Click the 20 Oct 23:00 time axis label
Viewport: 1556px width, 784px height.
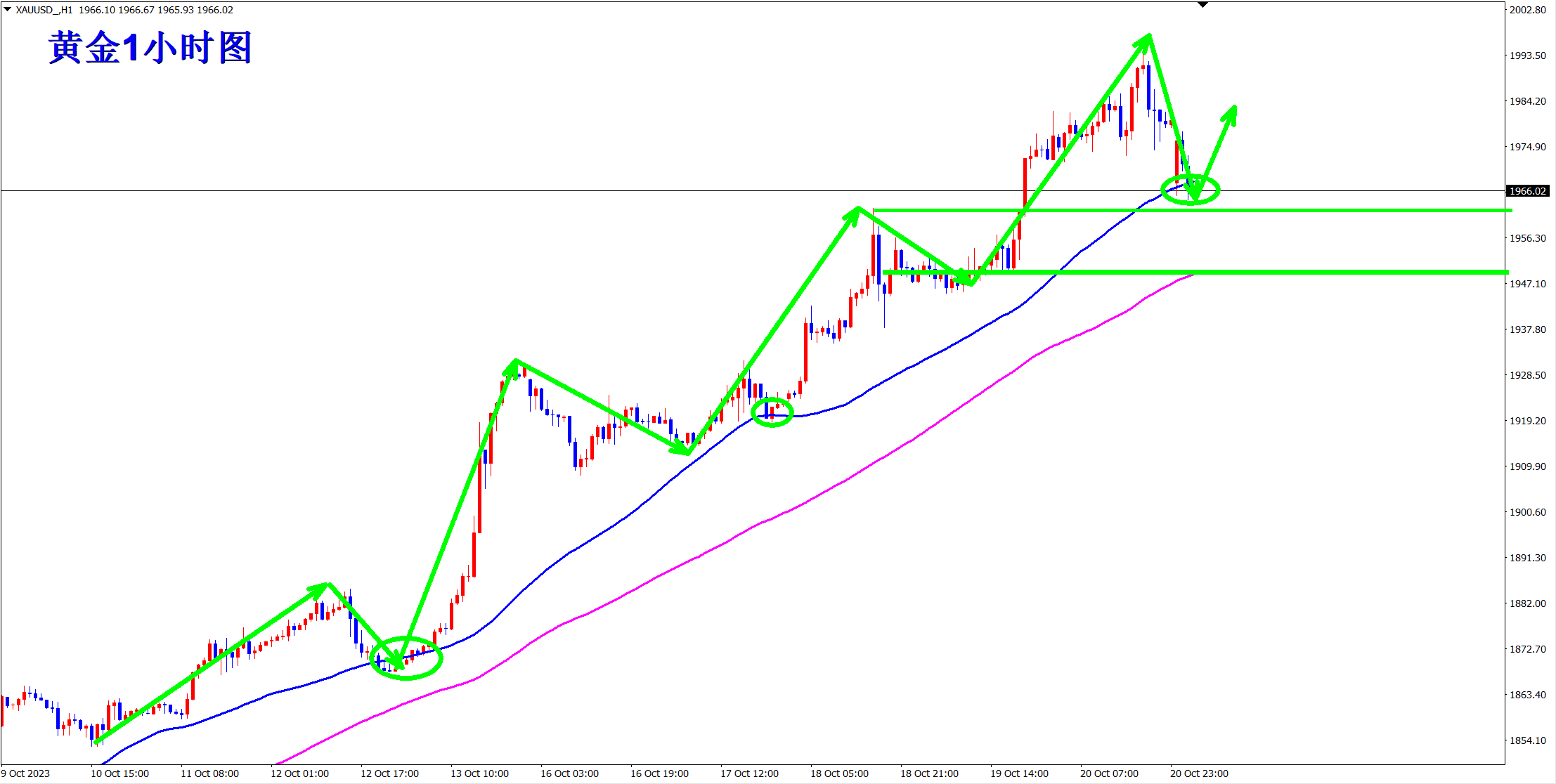1199,773
